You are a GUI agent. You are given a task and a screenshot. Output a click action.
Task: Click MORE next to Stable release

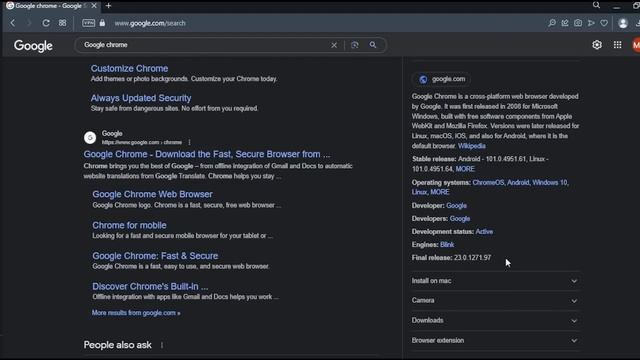pos(465,169)
